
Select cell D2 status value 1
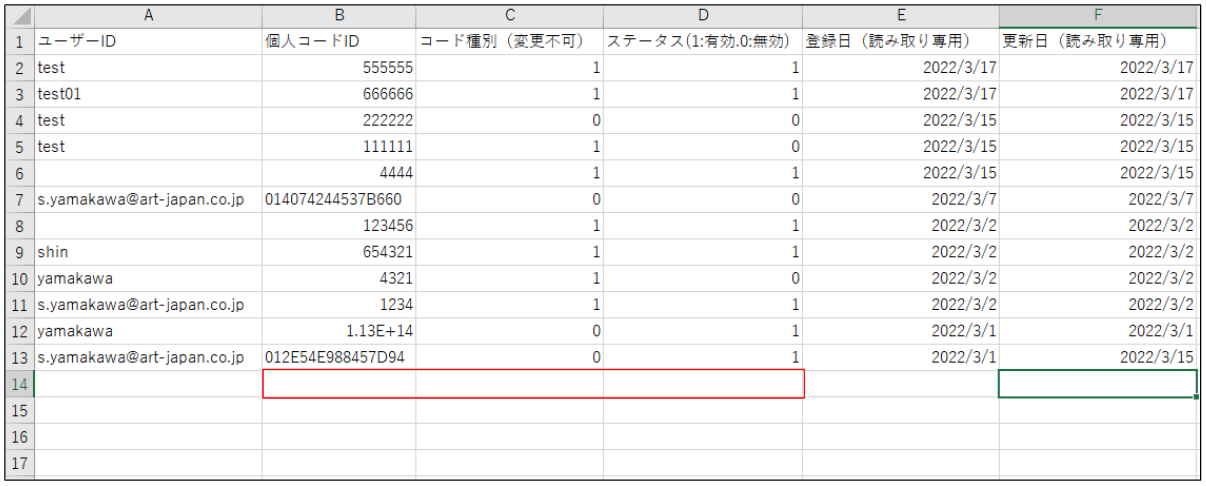(x=704, y=68)
